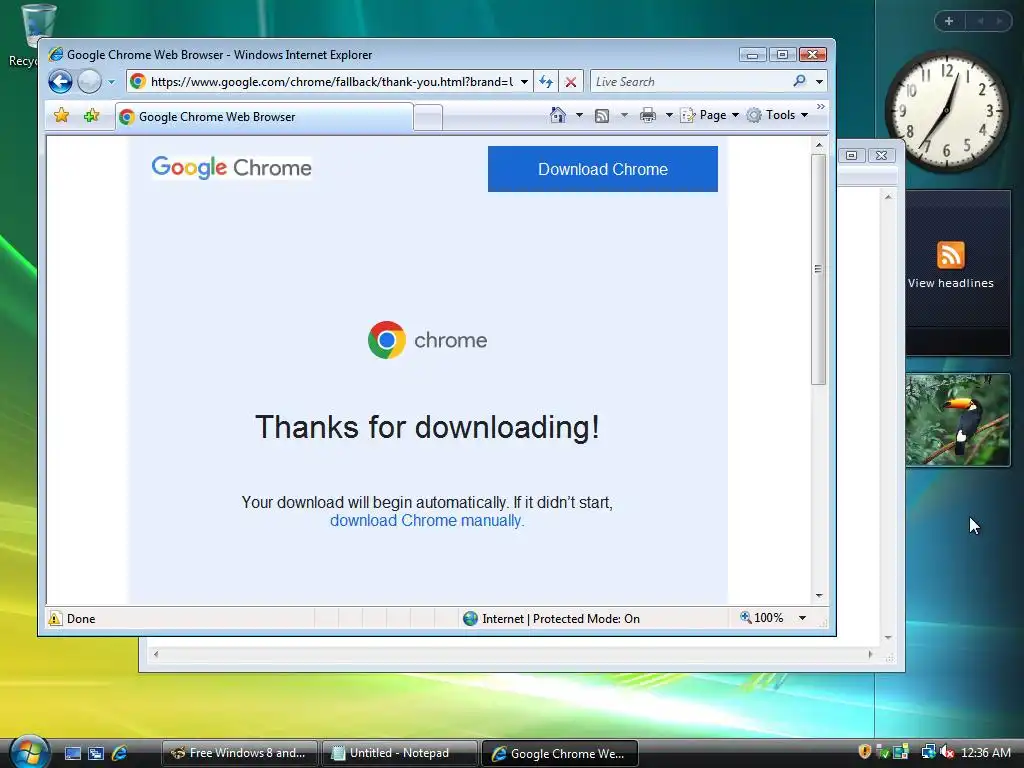1024x768 pixels.
Task: Click the 100% zoom level button
Action: click(761, 618)
